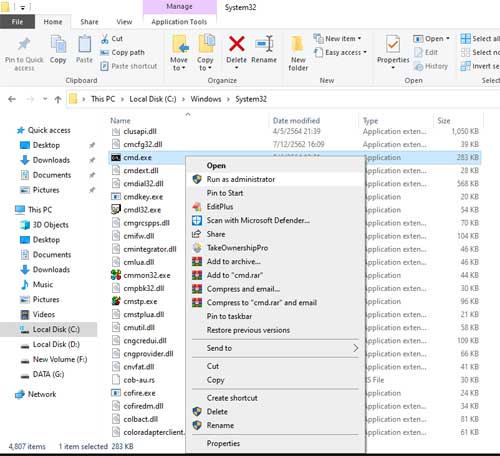Sort by Size column header
This screenshot has width=500, height=456.
coord(444,121)
